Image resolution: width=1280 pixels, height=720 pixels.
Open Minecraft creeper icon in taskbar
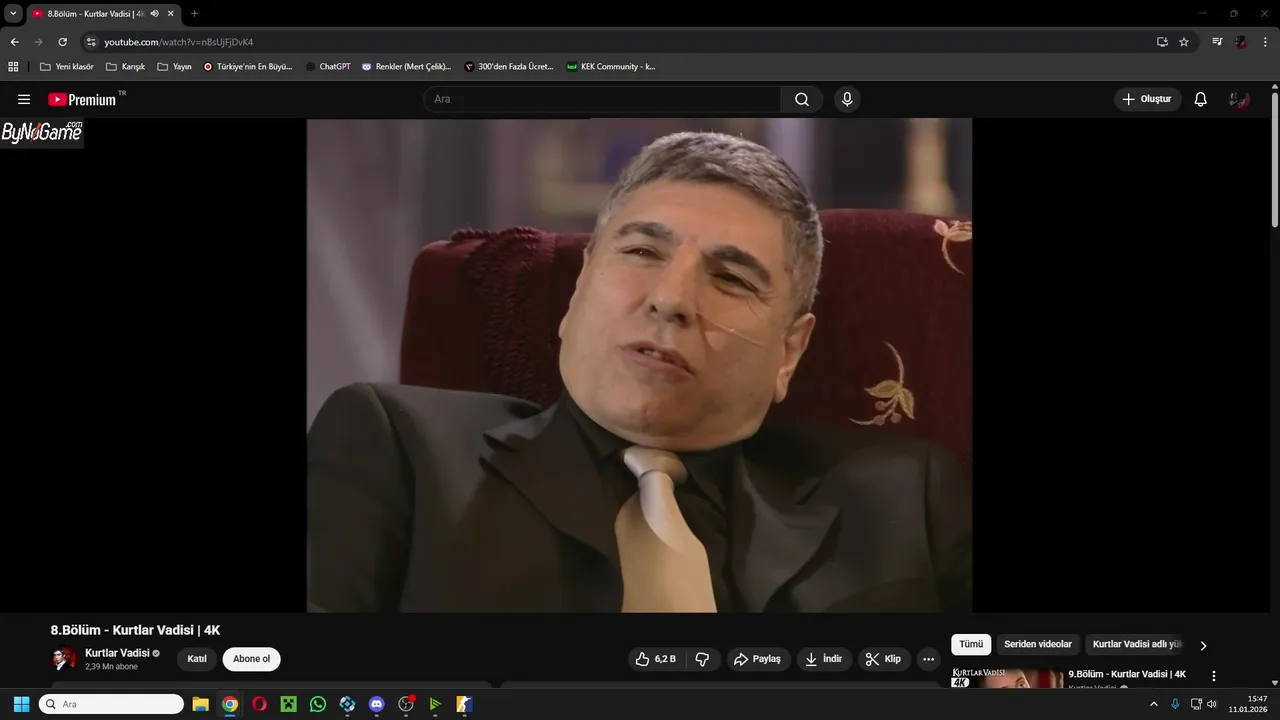tap(288, 704)
